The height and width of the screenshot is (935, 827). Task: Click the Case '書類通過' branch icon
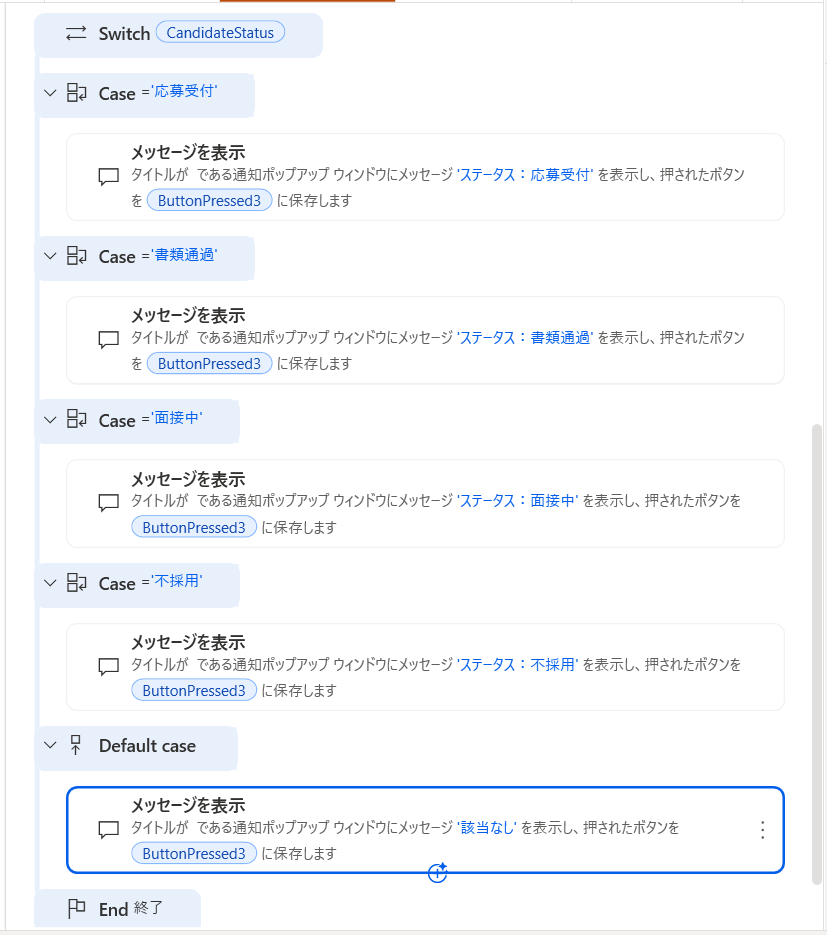77,257
